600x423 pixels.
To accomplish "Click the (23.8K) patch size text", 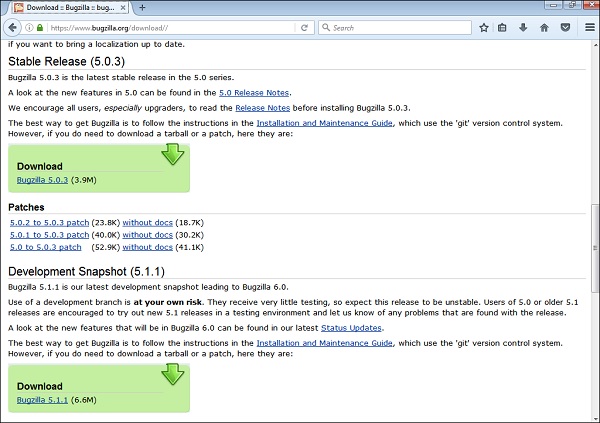I will click(x=106, y=222).
